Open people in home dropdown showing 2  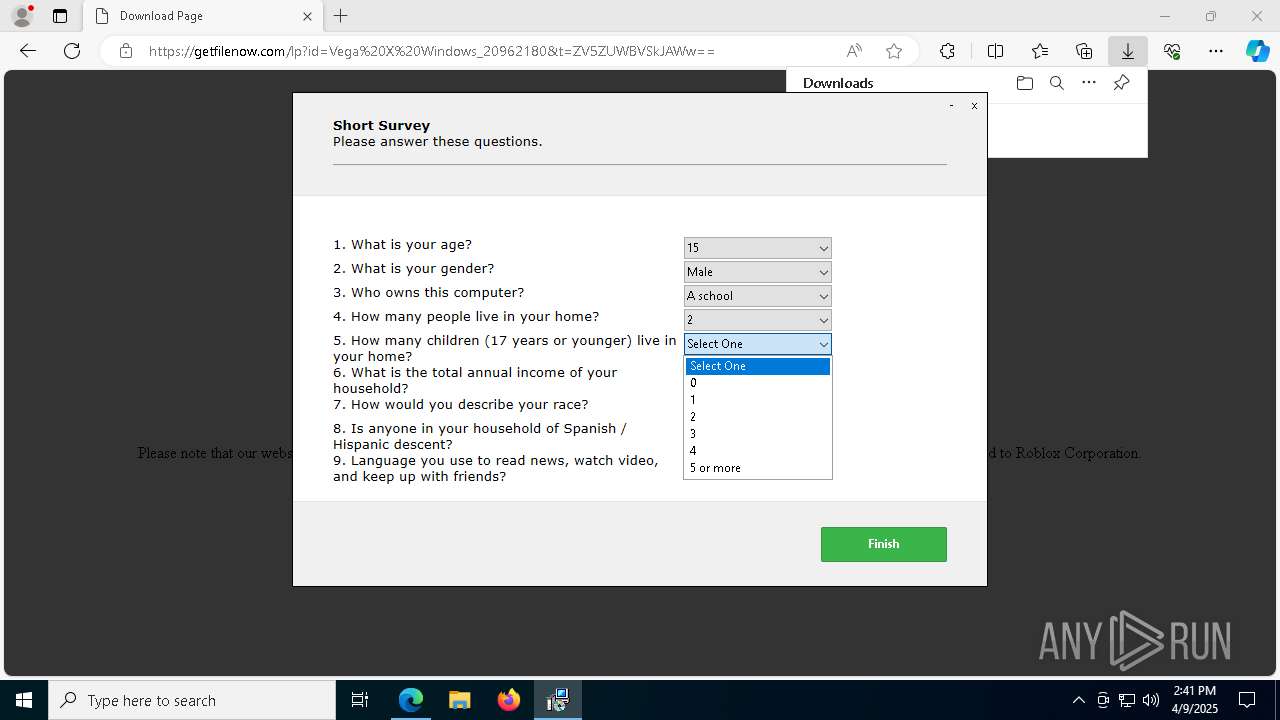point(758,320)
